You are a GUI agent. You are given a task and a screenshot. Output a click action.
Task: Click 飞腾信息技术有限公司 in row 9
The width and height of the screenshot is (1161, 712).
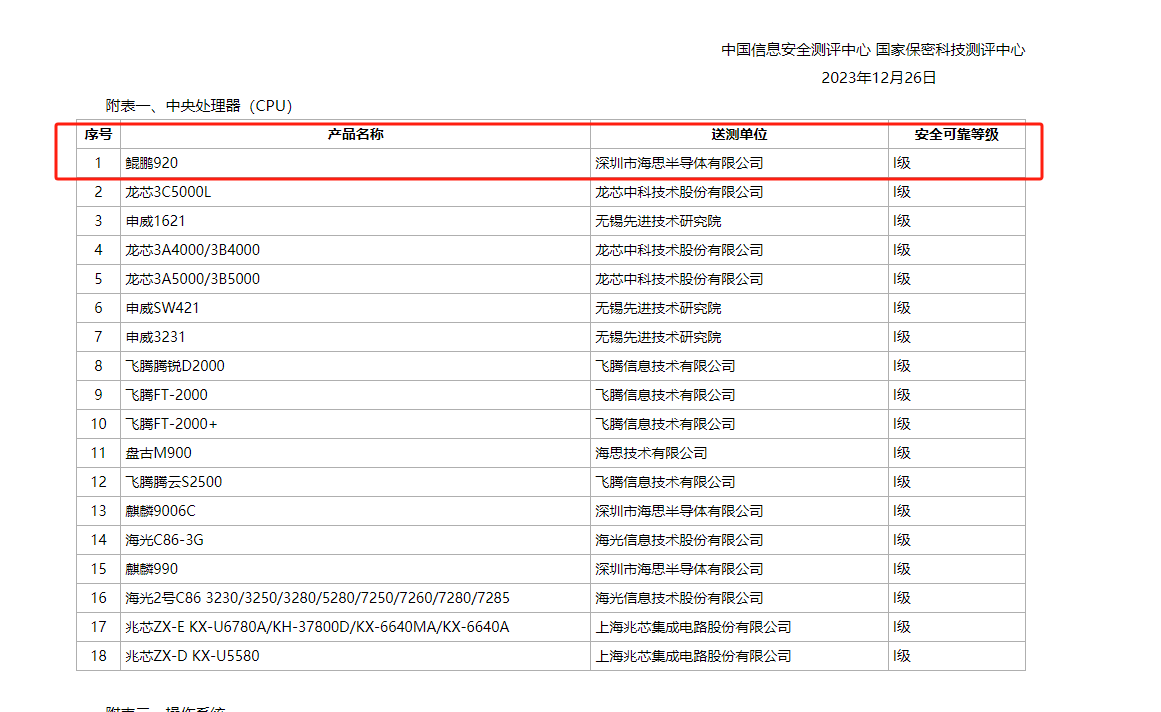point(665,394)
